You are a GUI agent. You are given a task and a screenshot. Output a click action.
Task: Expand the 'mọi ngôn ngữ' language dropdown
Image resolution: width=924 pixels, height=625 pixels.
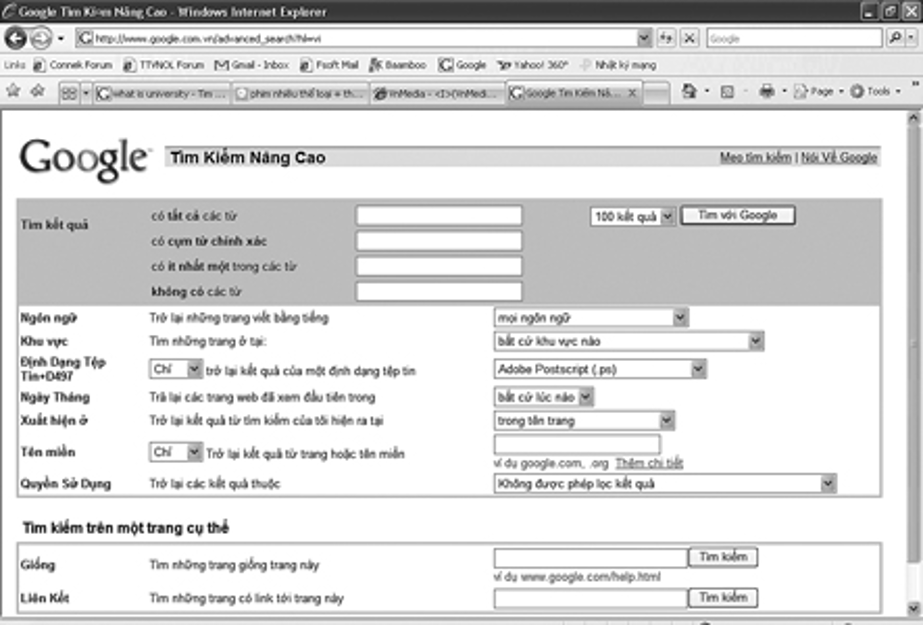point(680,318)
